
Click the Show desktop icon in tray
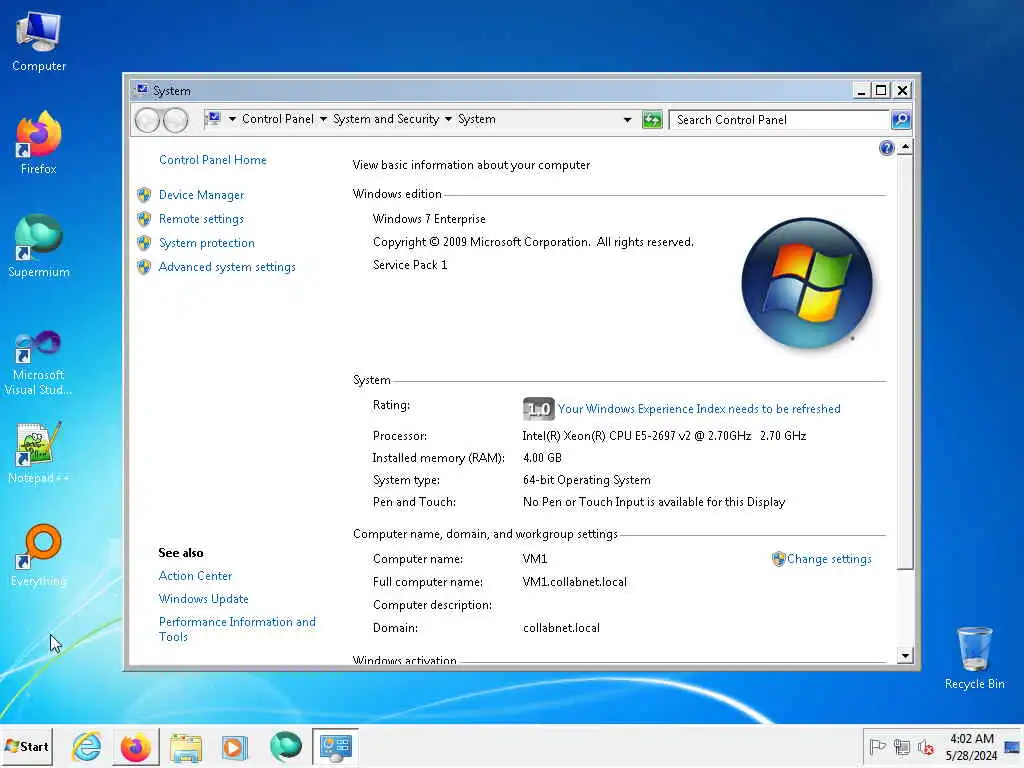tap(1013, 746)
